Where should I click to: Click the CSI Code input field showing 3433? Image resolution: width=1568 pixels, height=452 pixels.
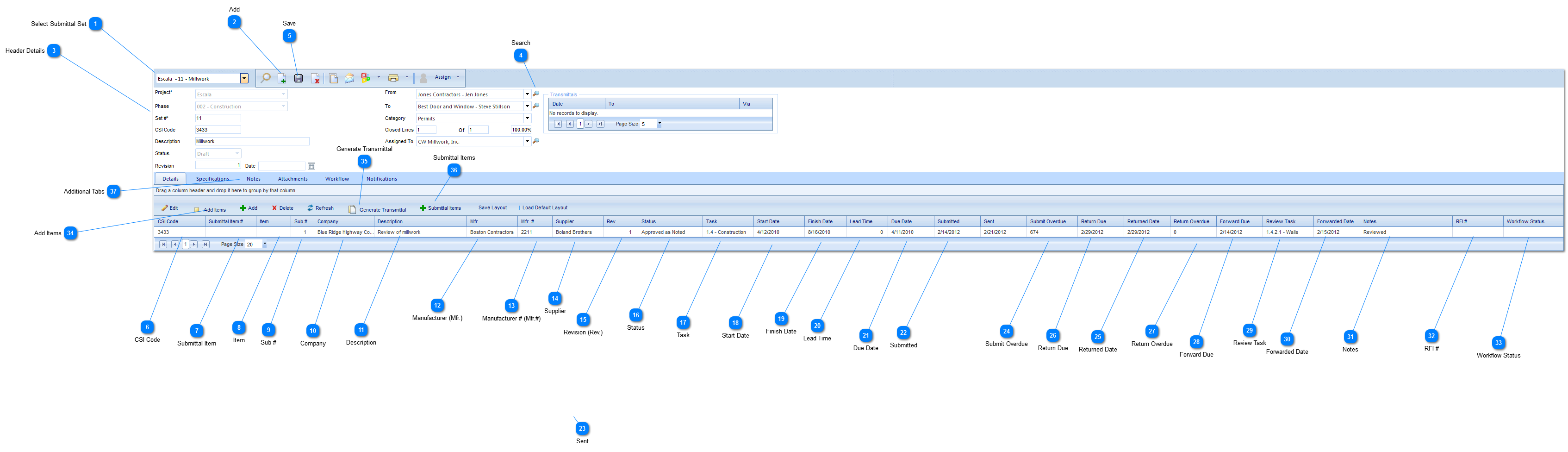pos(218,130)
